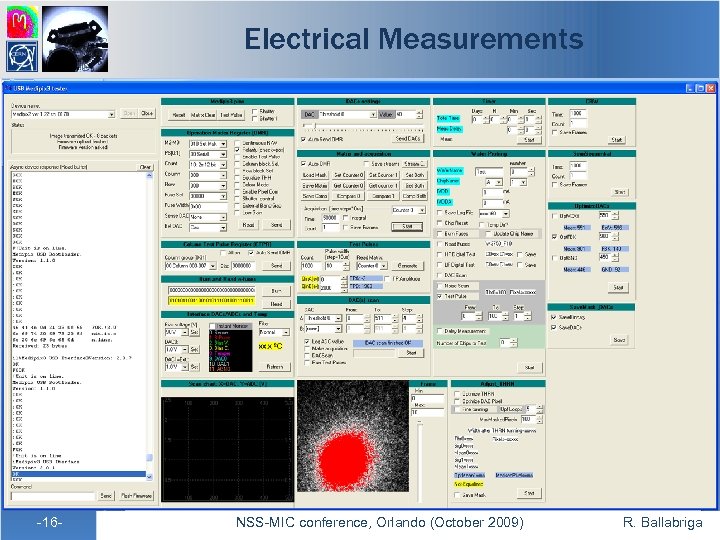Viewport: 720px width, 540px height.
Task: Clear the async device response log
Action: (x=145, y=167)
